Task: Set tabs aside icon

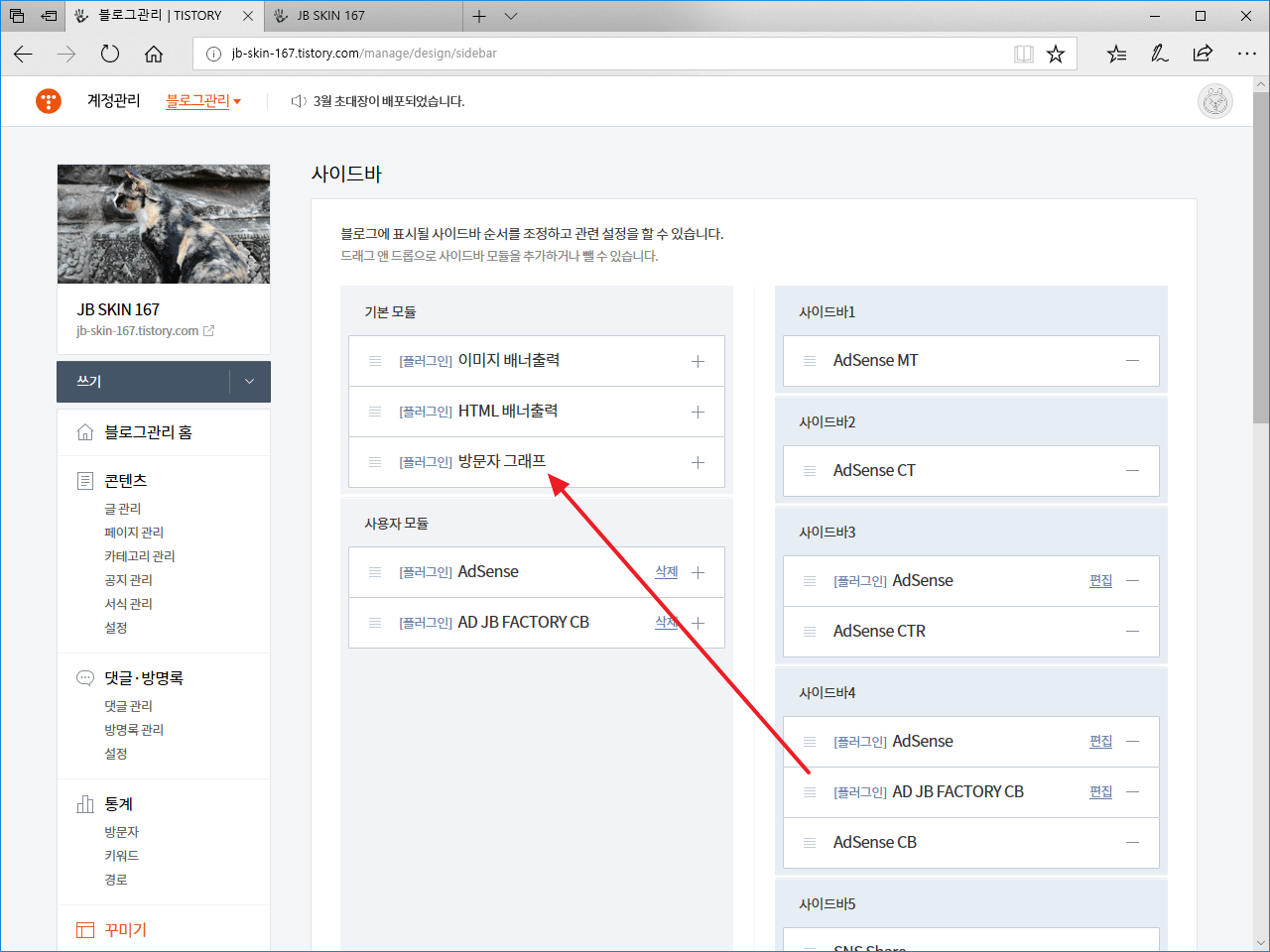Action: [x=48, y=16]
